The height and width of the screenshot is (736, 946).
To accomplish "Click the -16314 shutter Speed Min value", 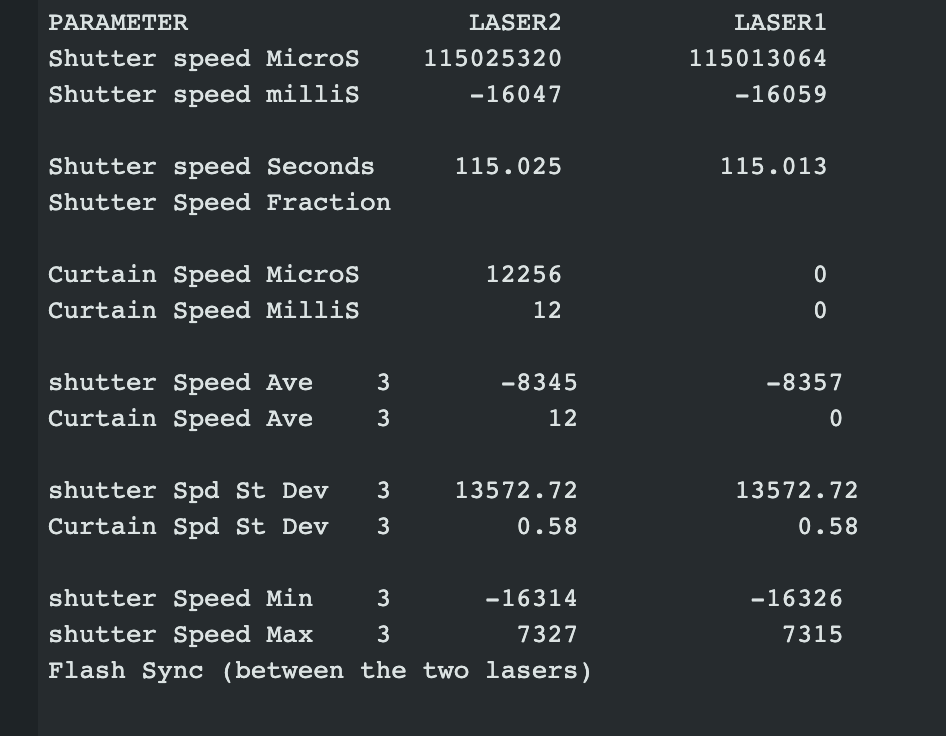I will point(531,598).
